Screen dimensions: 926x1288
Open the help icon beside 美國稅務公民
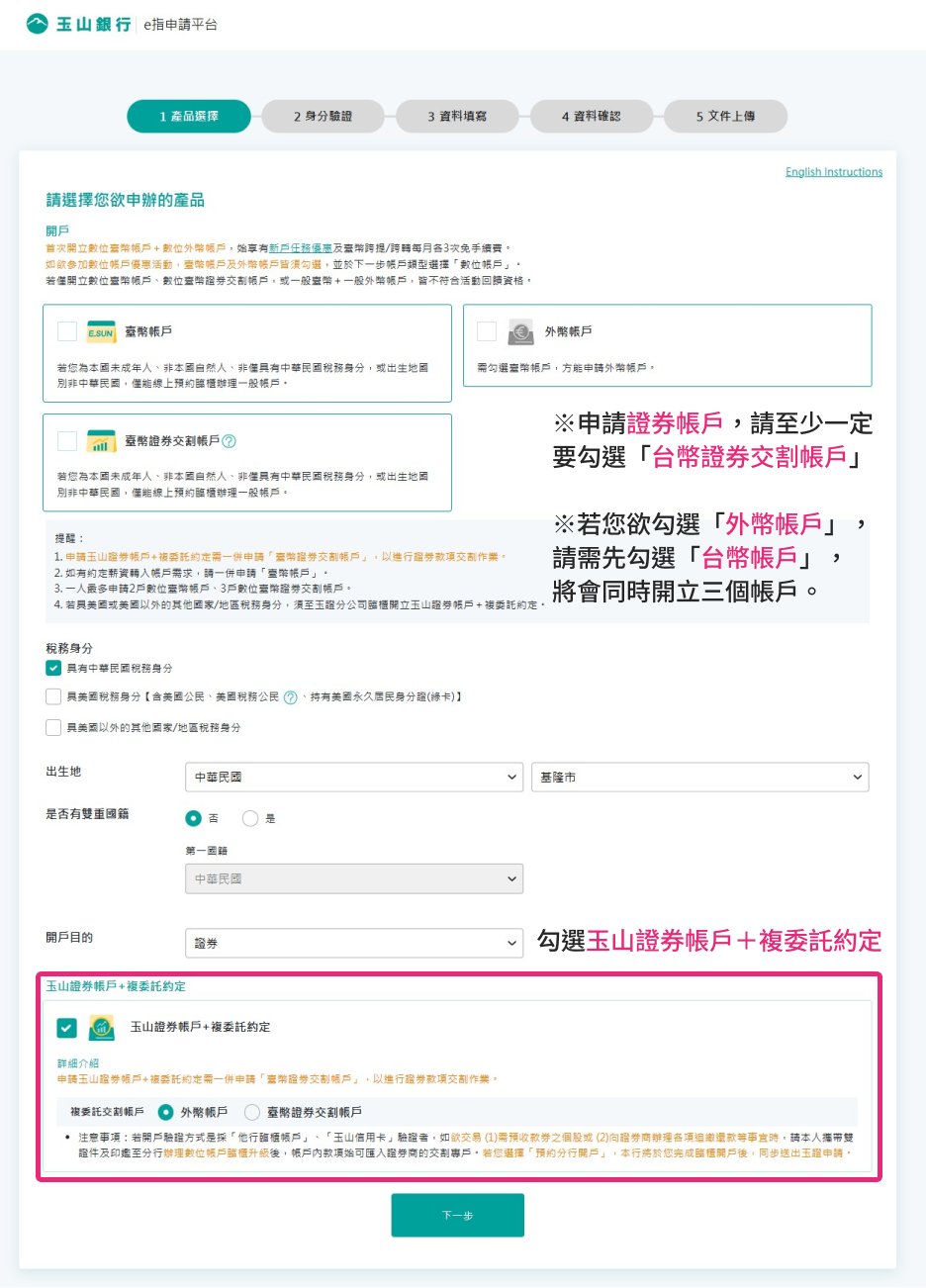tap(290, 697)
